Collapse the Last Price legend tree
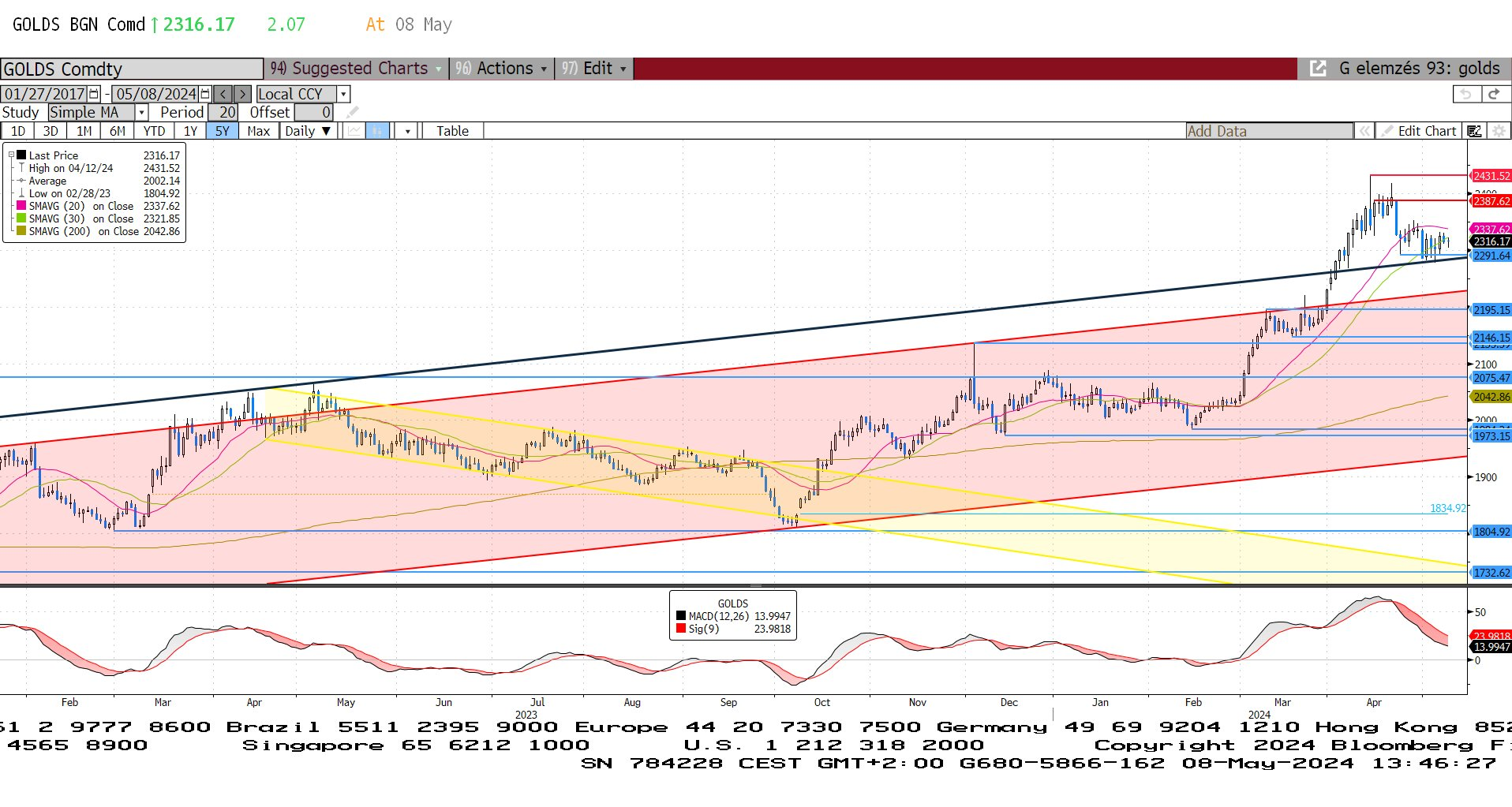The width and height of the screenshot is (1512, 807). [x=11, y=155]
